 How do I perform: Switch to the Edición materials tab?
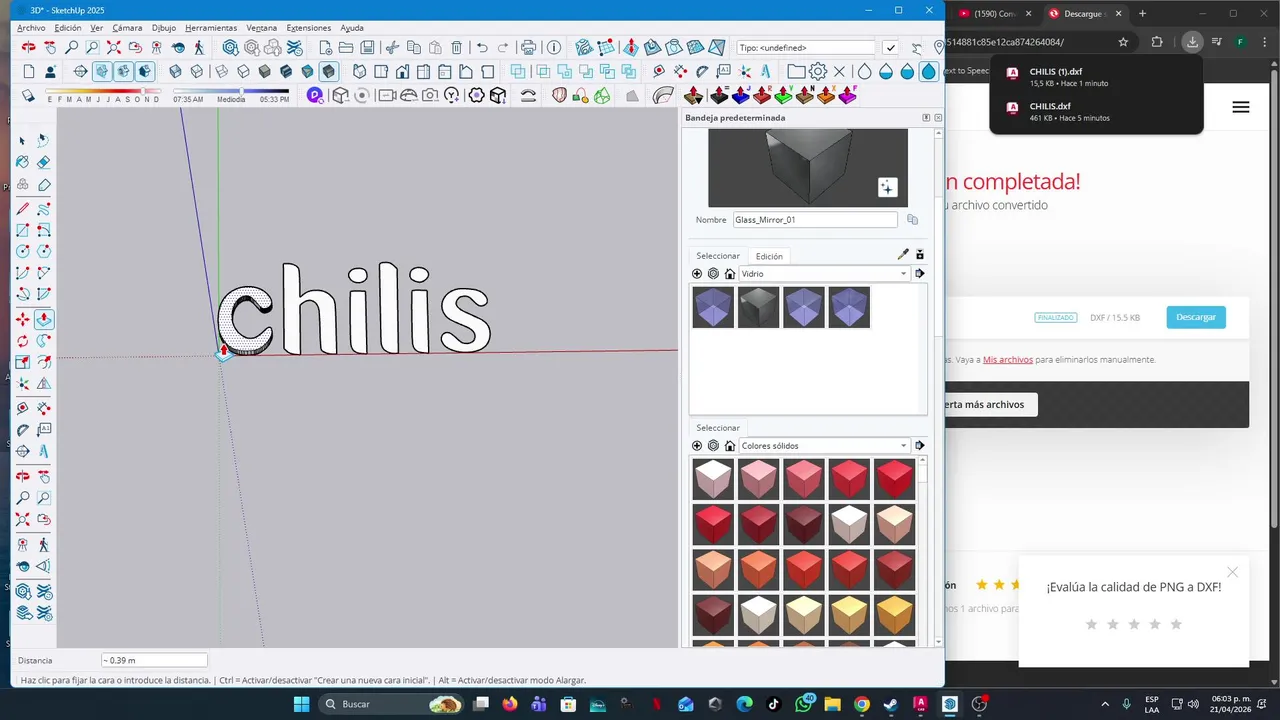pos(769,256)
